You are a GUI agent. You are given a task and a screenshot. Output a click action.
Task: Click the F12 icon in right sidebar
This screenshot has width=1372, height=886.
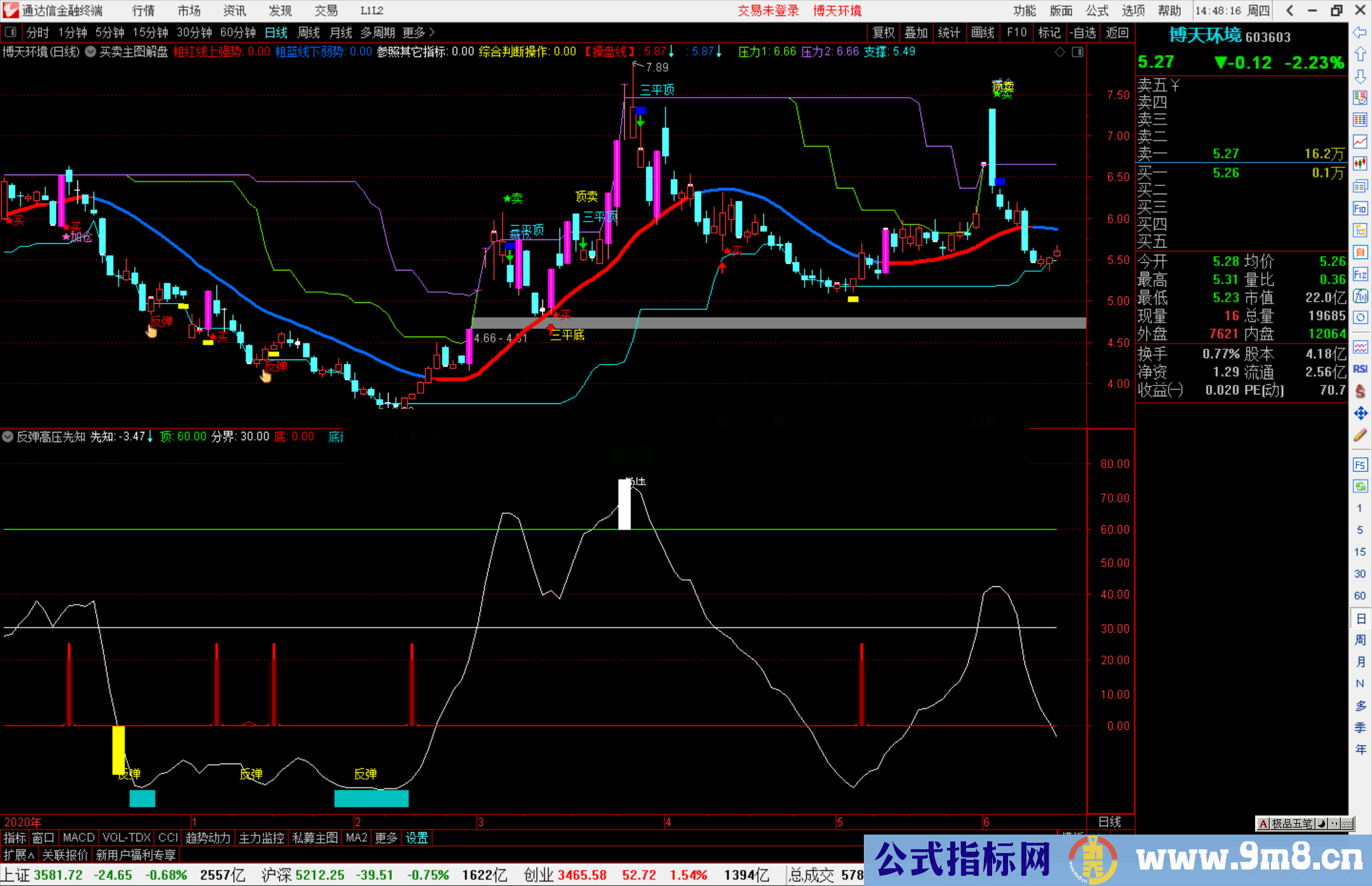click(x=1360, y=274)
